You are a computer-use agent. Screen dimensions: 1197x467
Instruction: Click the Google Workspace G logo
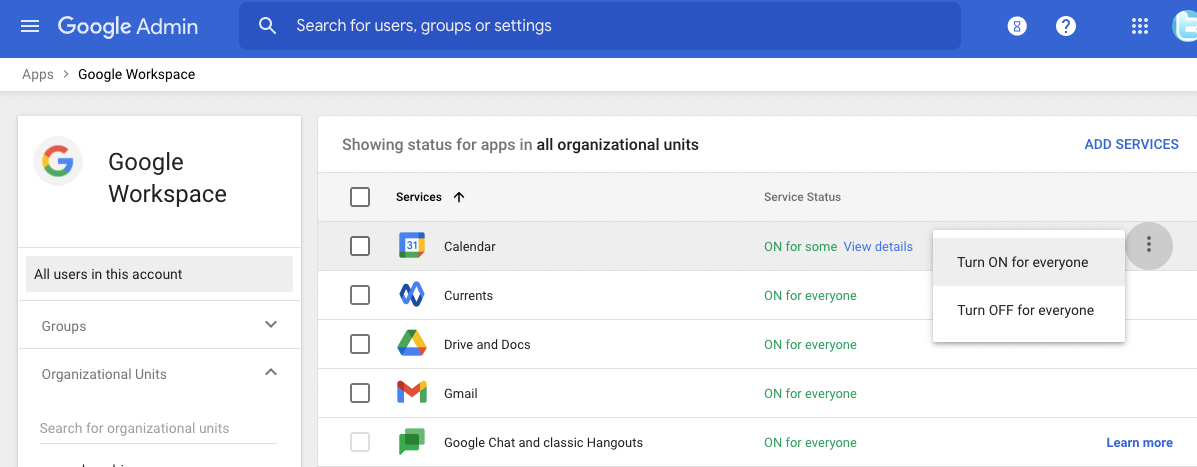click(x=58, y=161)
